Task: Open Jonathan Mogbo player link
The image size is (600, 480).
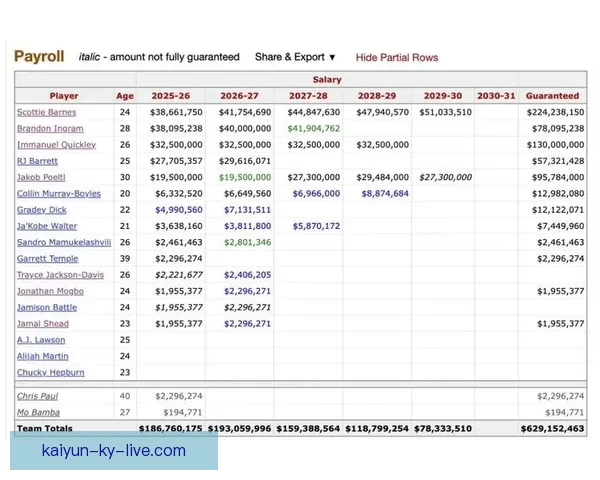Action: (50, 291)
